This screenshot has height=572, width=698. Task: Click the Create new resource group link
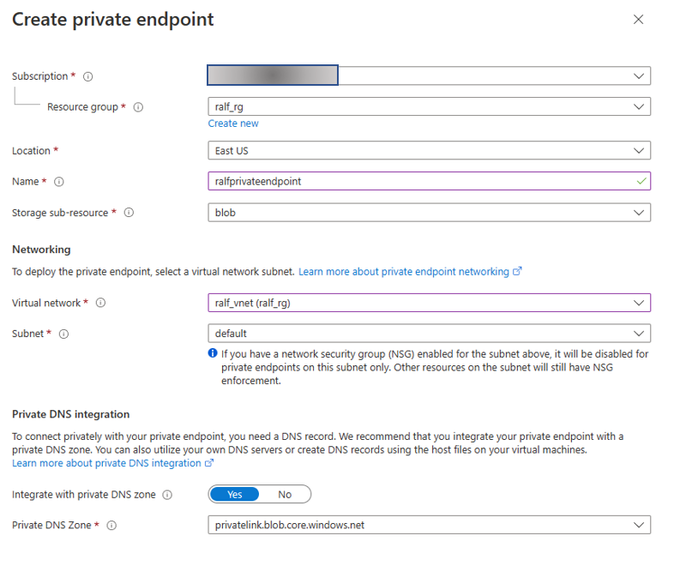click(233, 124)
